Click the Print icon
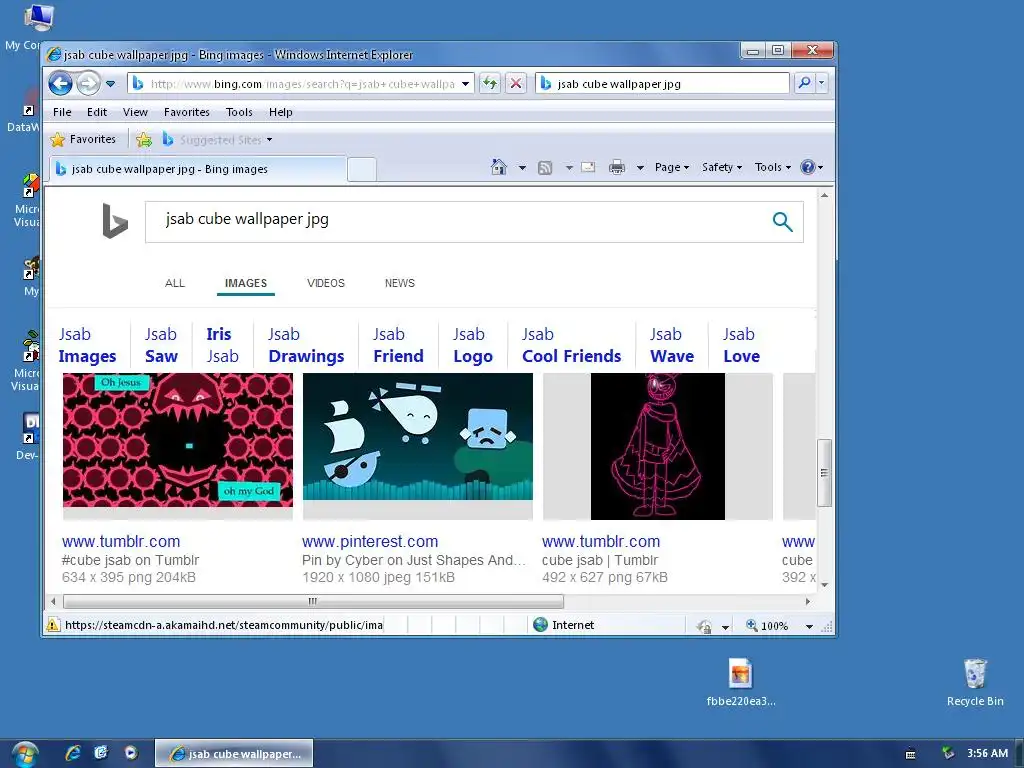1024x768 pixels. click(x=616, y=167)
